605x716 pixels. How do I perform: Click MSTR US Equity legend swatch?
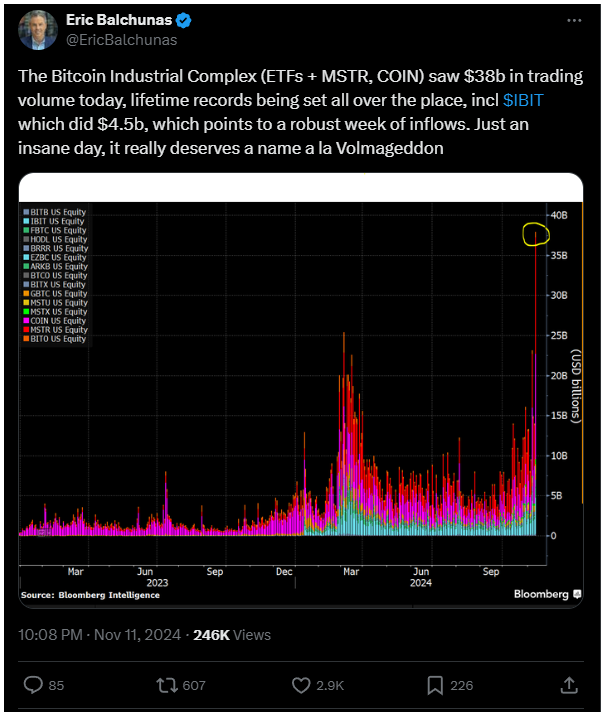coord(26,330)
